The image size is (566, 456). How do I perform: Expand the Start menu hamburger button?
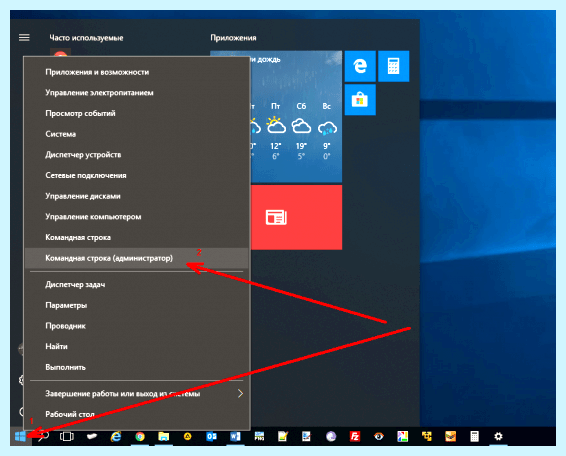(x=24, y=38)
